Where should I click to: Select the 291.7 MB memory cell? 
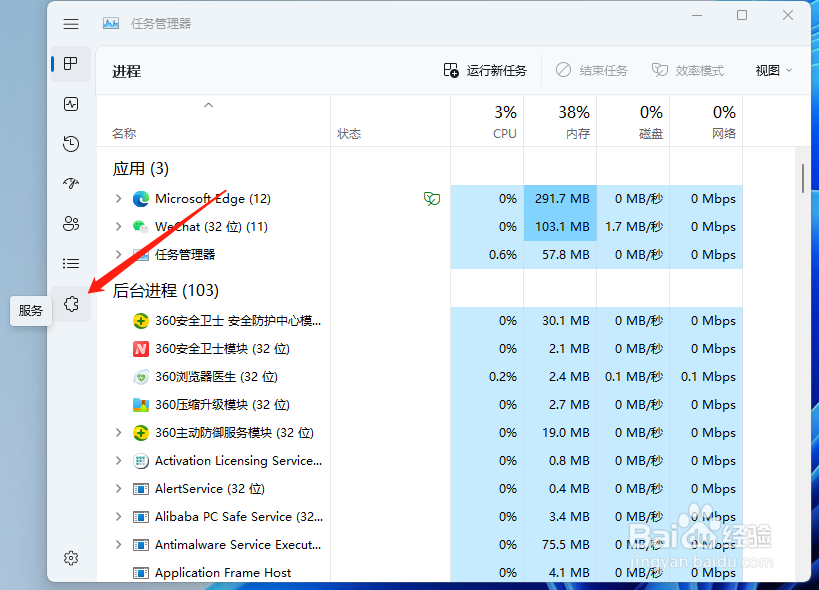560,199
